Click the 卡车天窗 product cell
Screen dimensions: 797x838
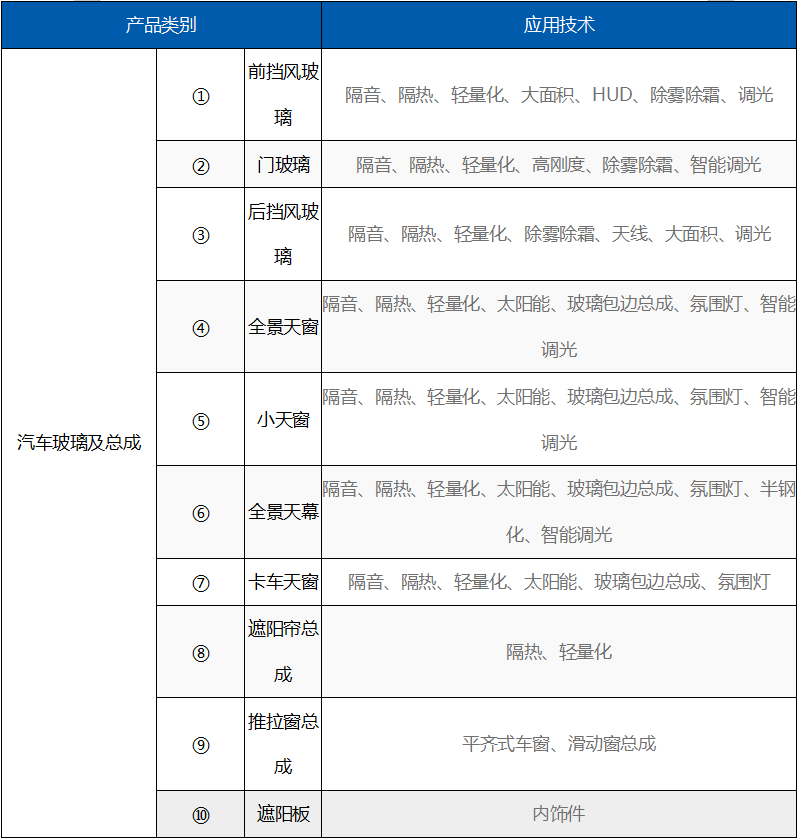[x=283, y=582]
